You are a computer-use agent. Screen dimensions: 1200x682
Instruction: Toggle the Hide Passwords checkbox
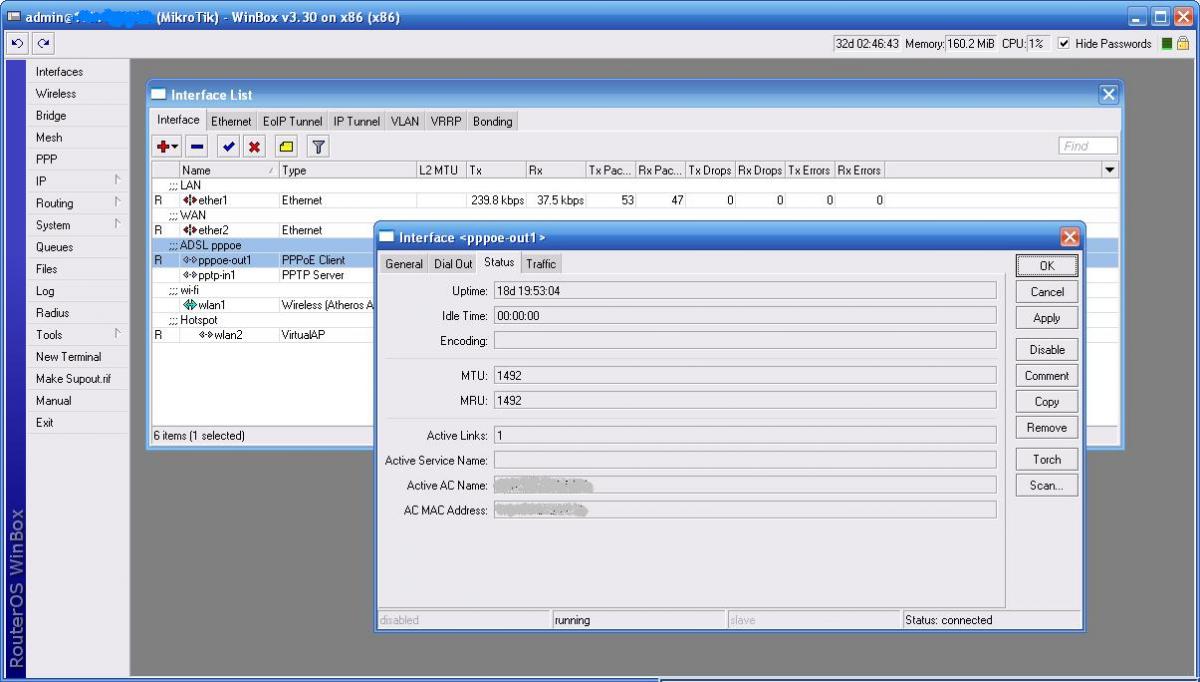point(1064,44)
